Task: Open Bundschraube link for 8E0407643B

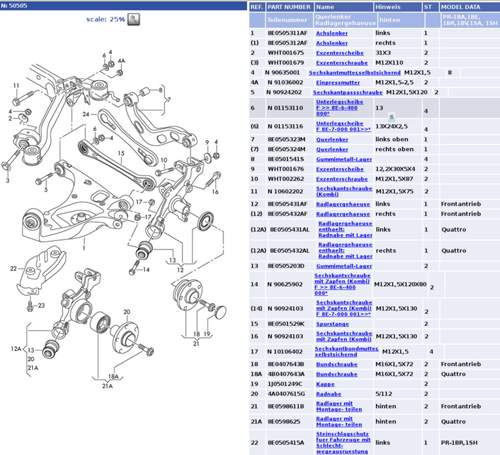Action: click(336, 365)
